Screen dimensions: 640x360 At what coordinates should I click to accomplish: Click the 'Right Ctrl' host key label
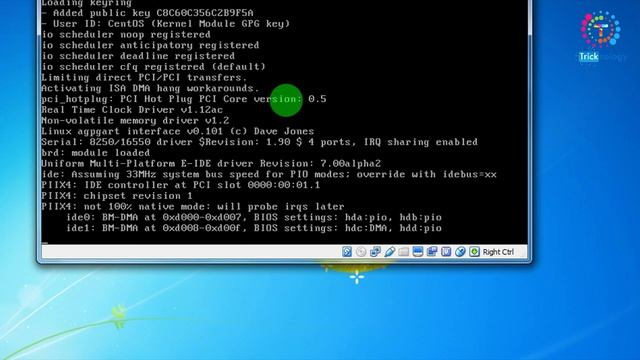point(498,252)
